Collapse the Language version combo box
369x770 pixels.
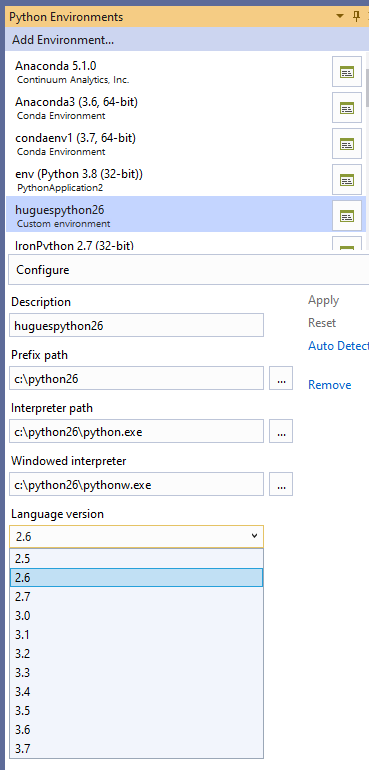[x=136, y=536]
